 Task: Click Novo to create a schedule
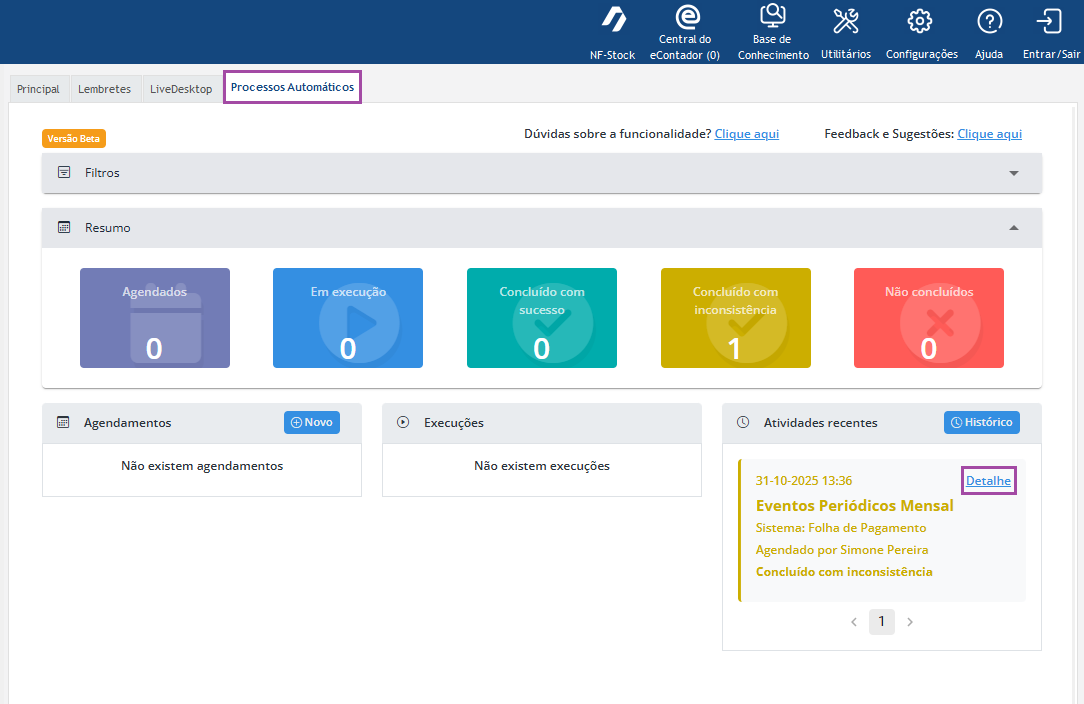click(x=312, y=422)
